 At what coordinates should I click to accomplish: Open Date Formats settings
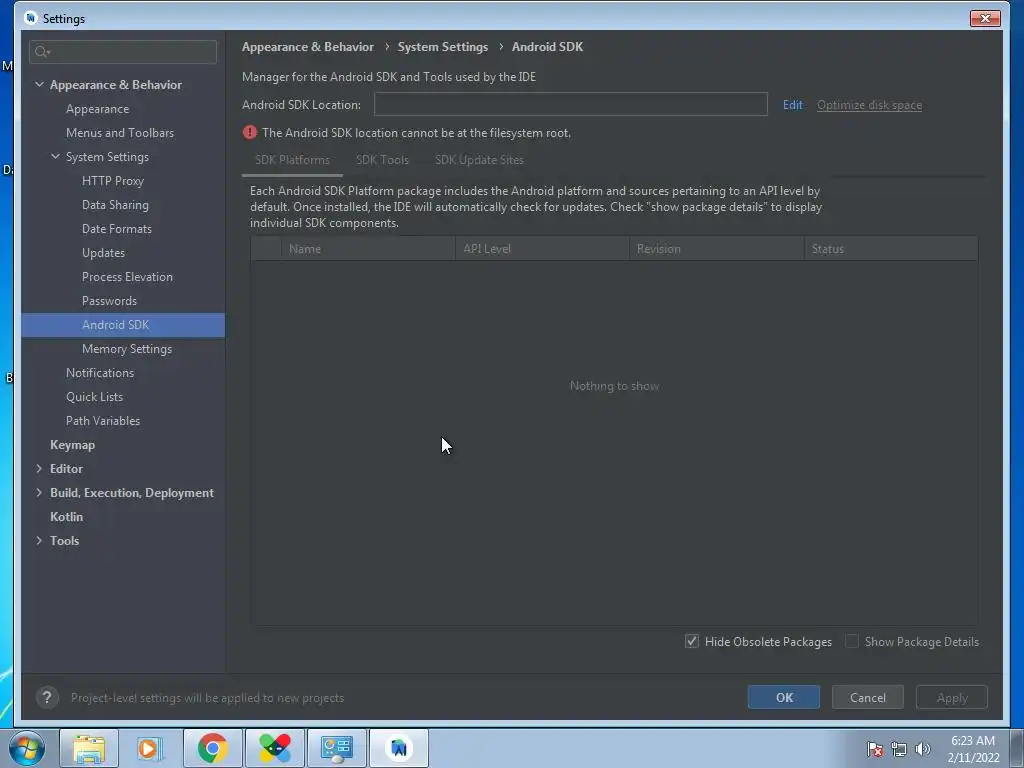[x=116, y=229]
